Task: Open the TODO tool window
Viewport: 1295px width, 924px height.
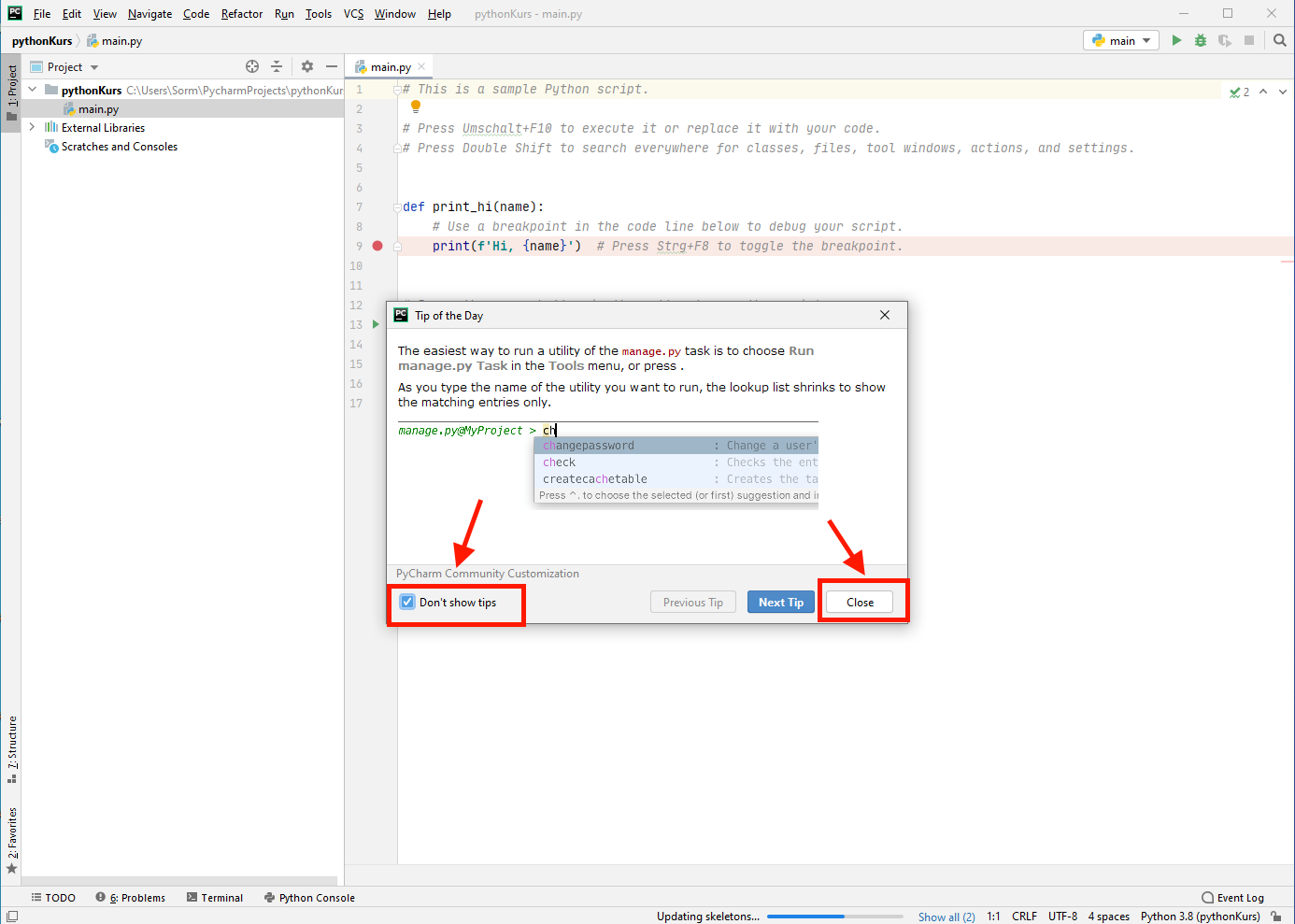Action: (53, 898)
